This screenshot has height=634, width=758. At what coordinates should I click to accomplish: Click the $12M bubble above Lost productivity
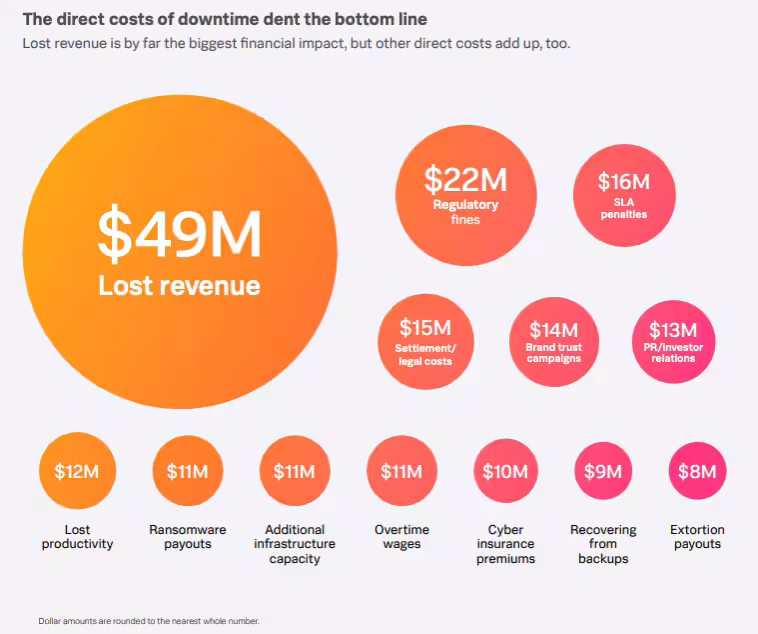click(78, 471)
